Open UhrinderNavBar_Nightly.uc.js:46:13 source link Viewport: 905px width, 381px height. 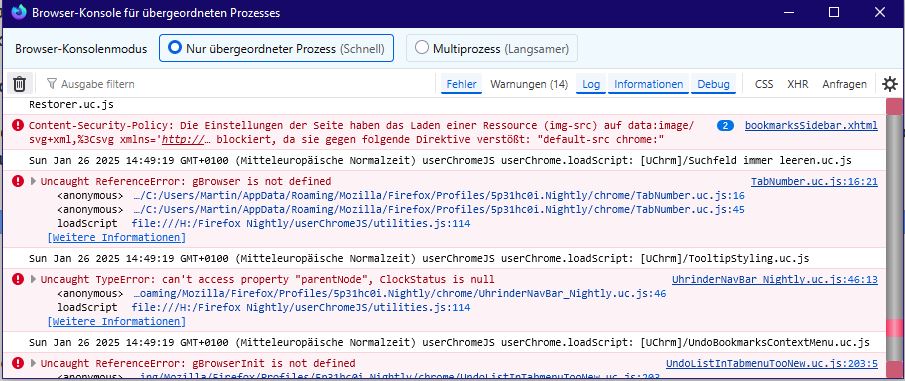point(775,280)
